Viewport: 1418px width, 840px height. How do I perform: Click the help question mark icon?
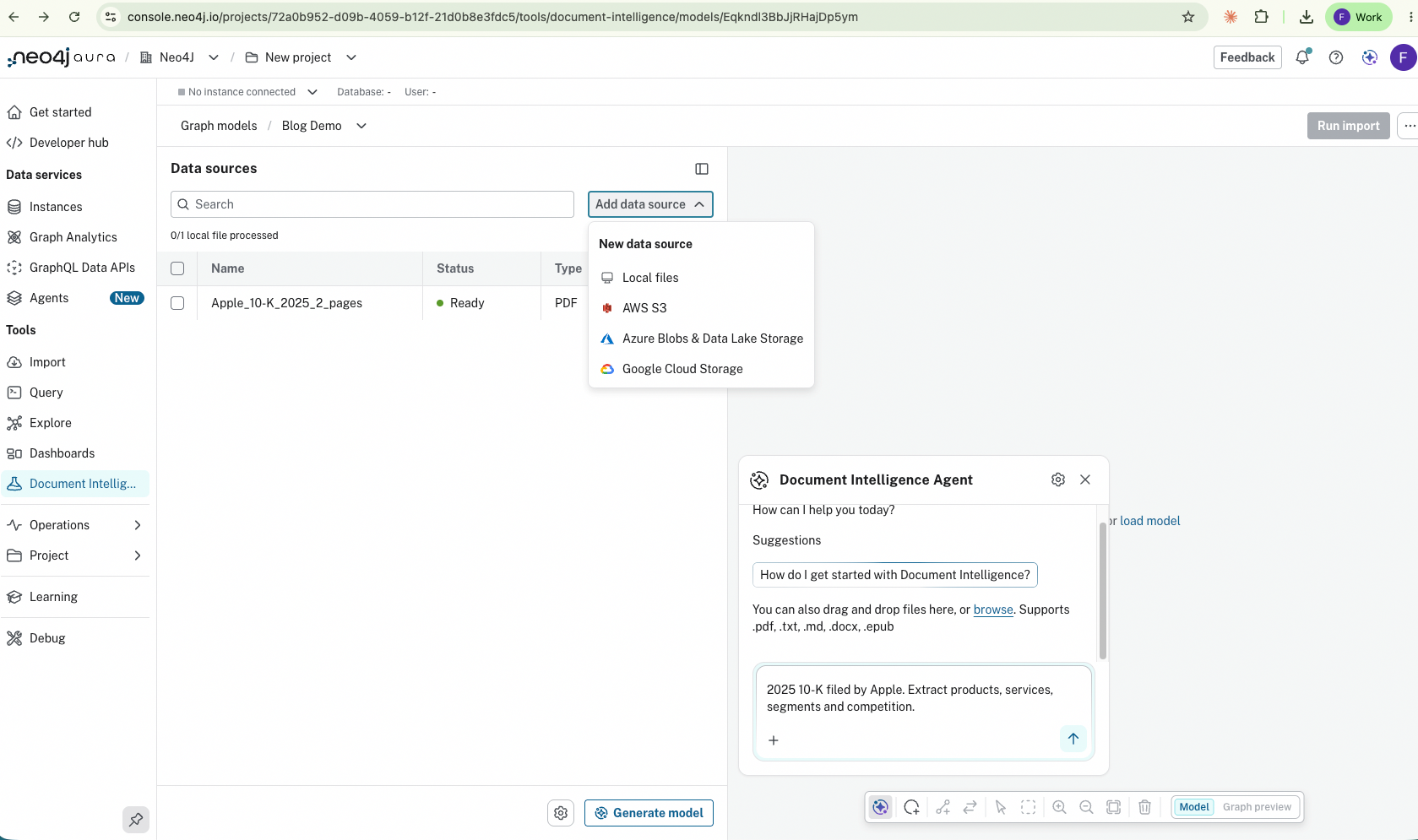[1336, 57]
